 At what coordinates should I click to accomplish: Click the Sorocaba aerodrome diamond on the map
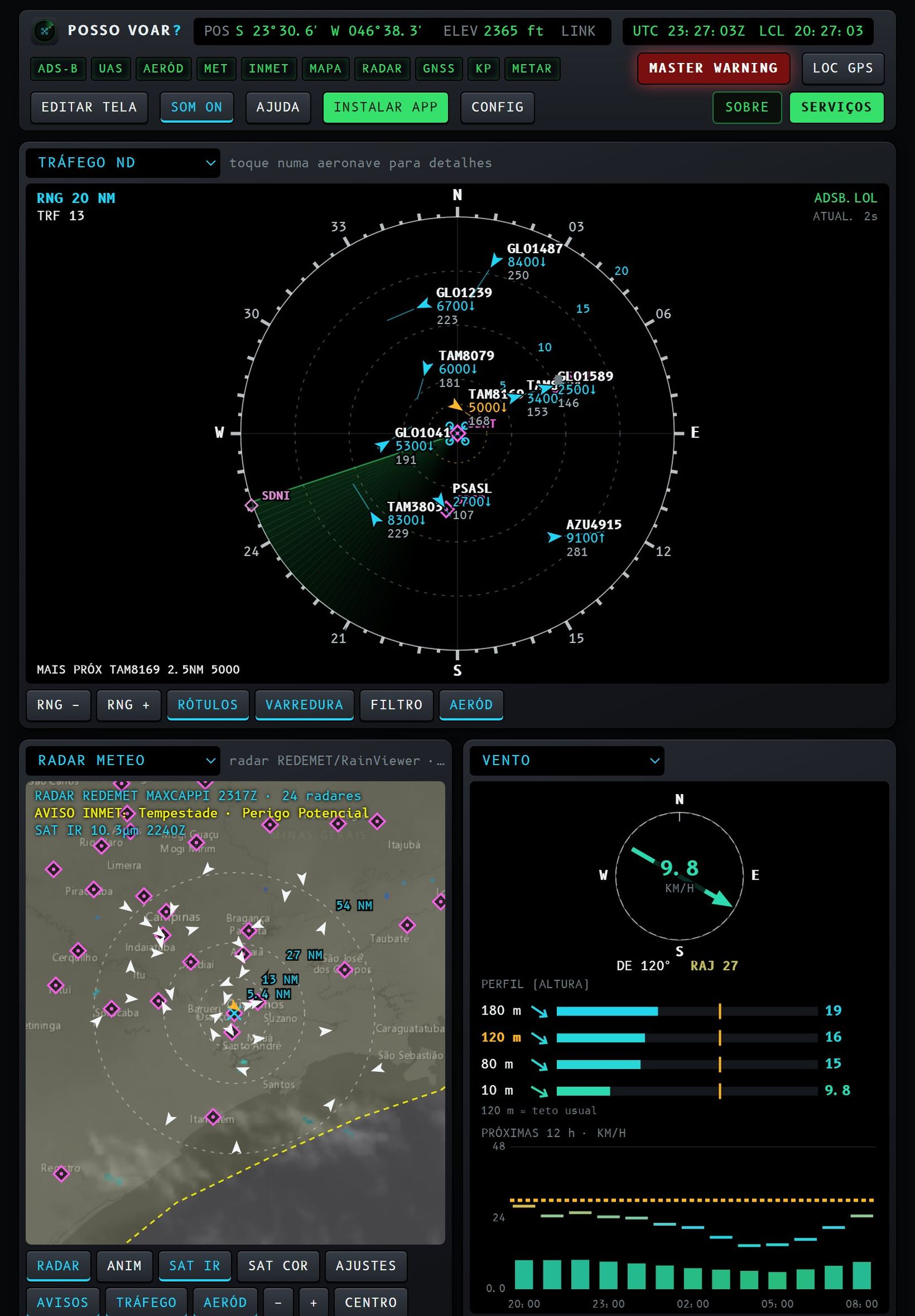112,1008
